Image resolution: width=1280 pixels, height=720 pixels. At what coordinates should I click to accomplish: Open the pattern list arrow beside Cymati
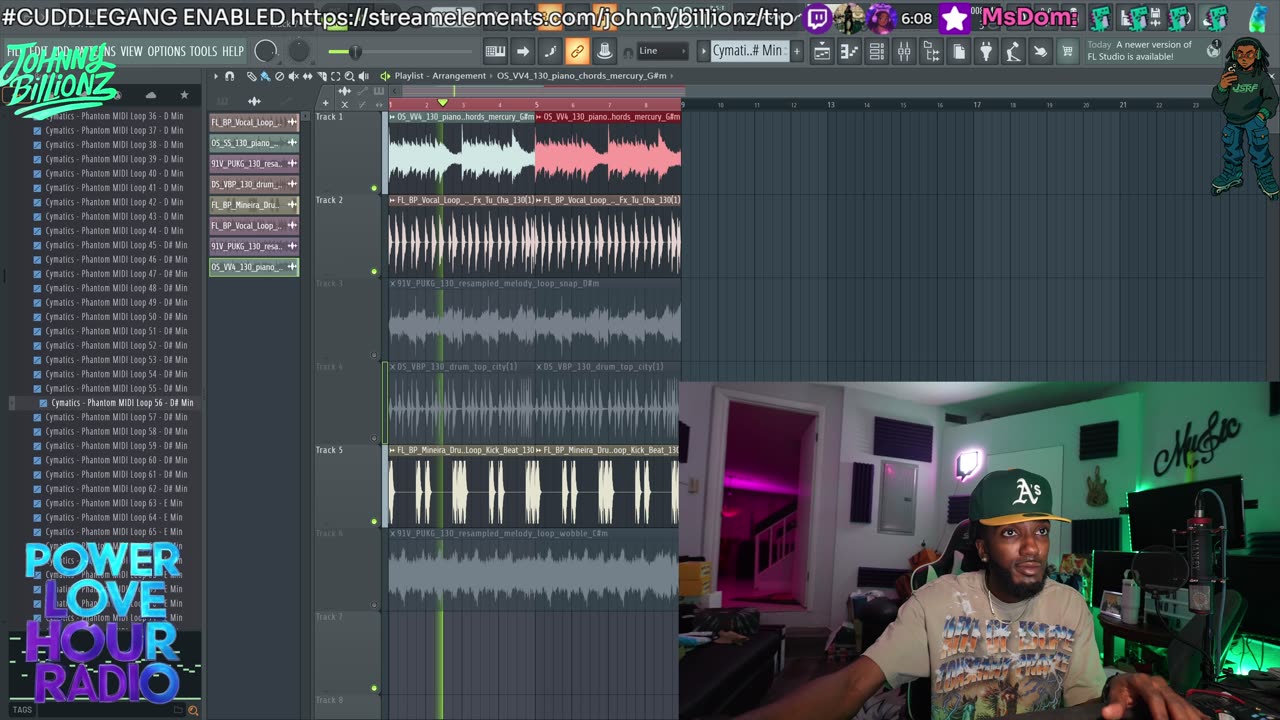click(703, 51)
